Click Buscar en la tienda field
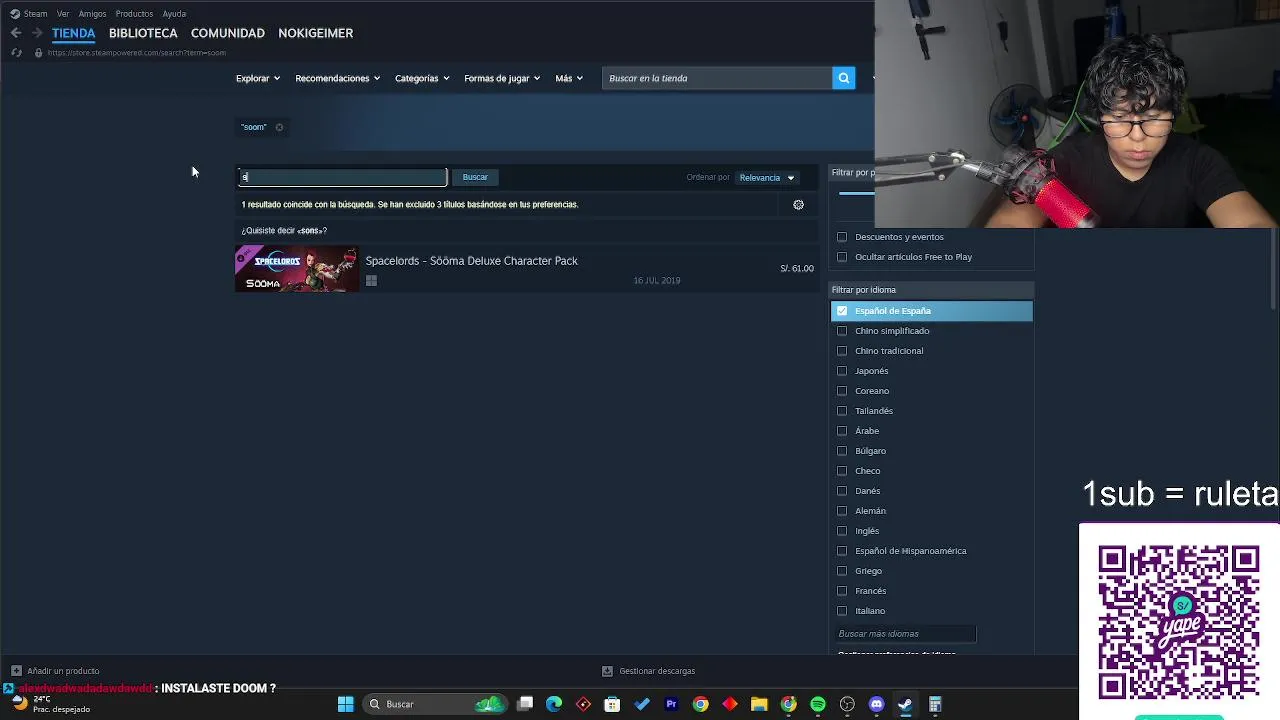 (716, 78)
